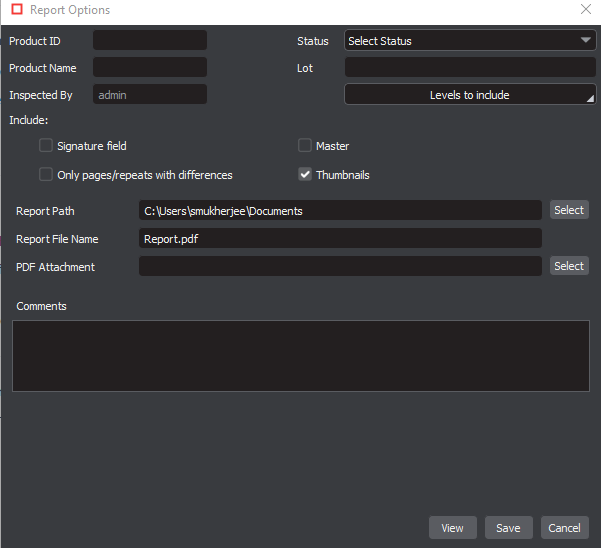
Task: Click the PDF Attachment input field
Action: (340, 266)
